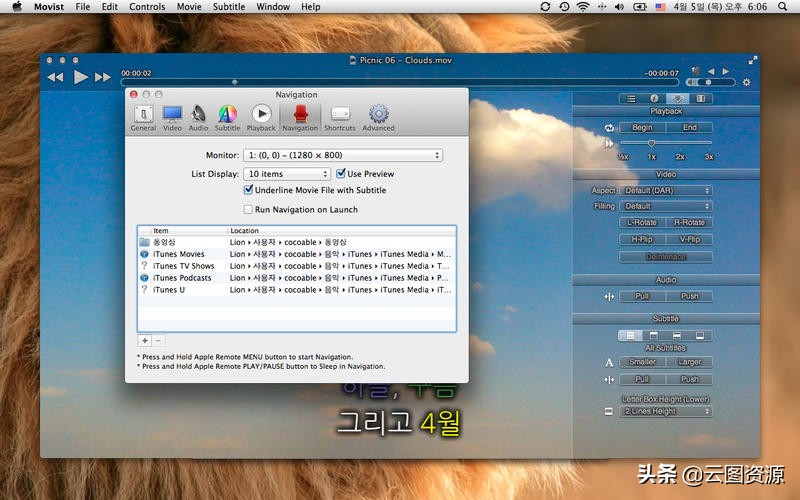Click the L-Rotate button
The height and width of the screenshot is (500, 800).
(x=641, y=223)
